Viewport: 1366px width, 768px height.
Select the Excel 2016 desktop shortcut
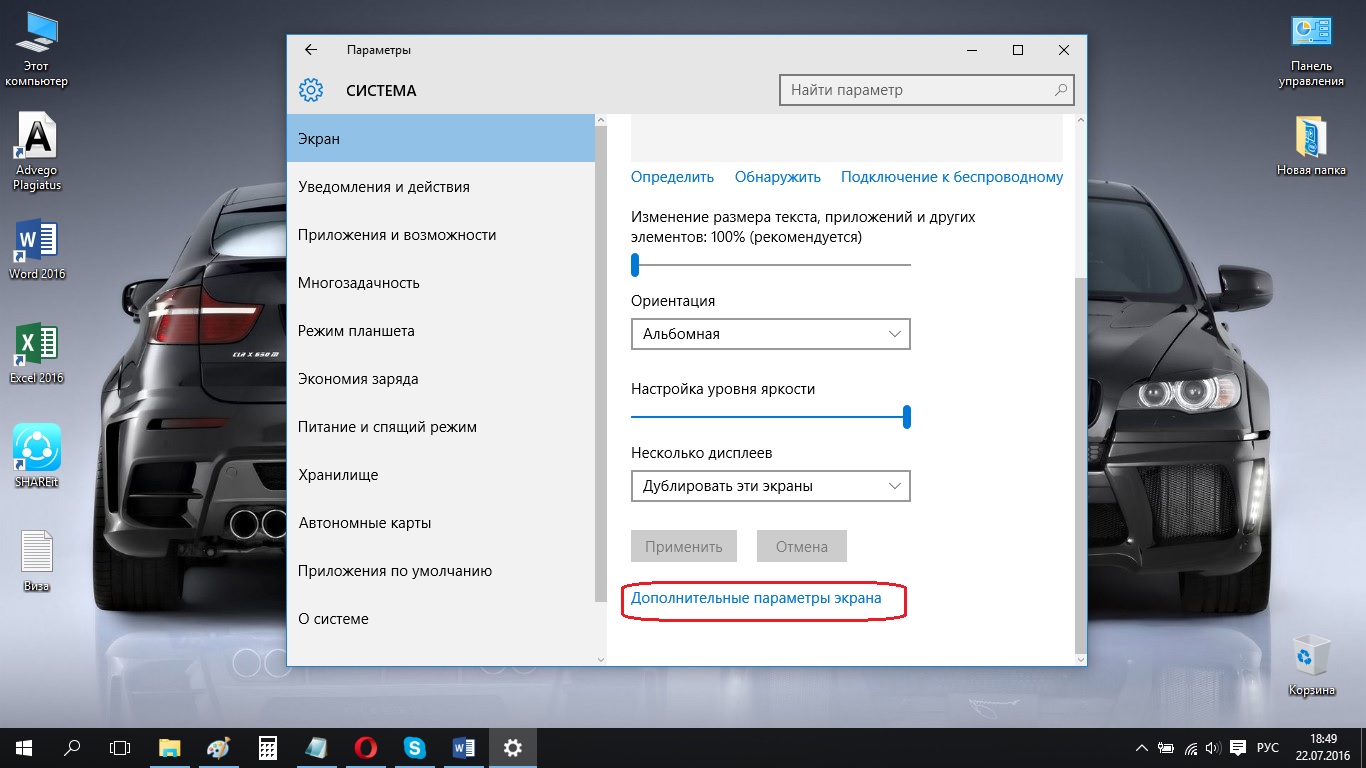coord(37,354)
